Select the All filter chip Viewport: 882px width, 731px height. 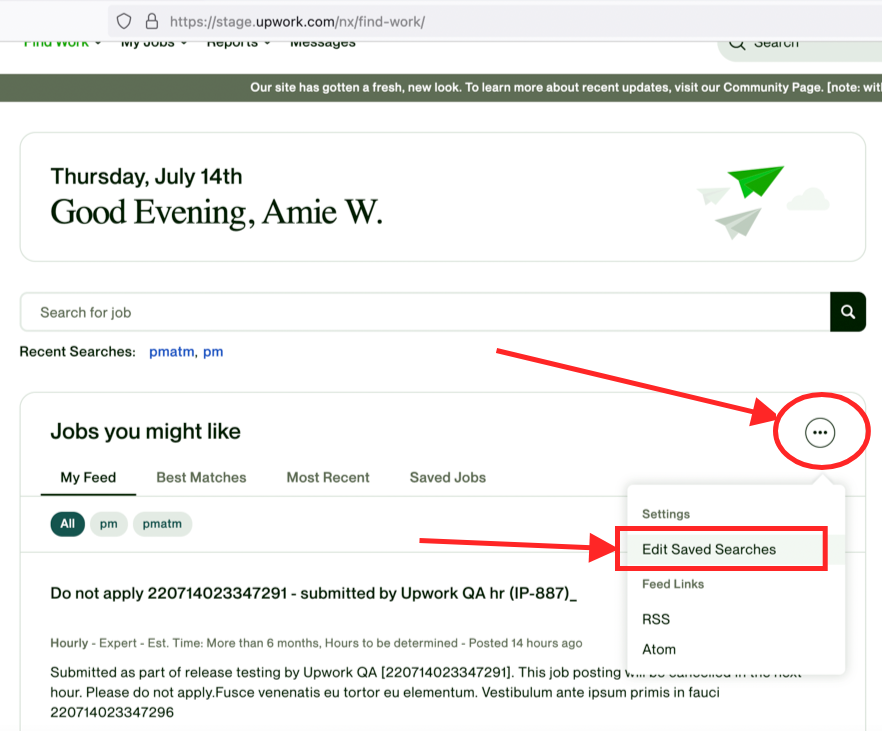[x=67, y=524]
